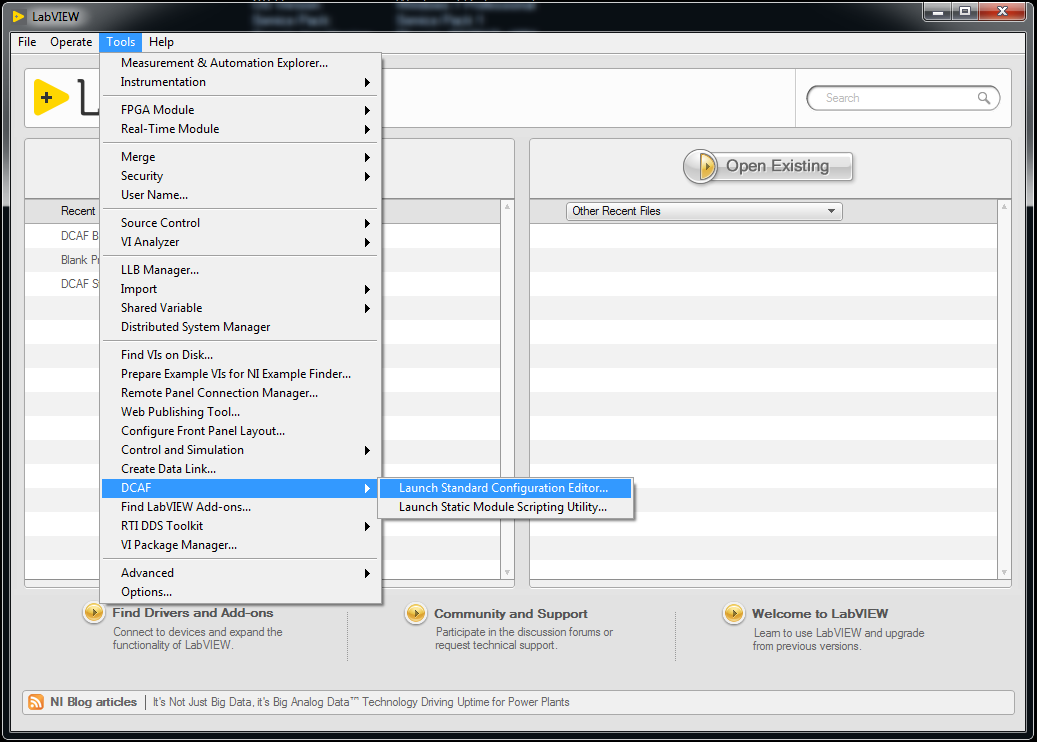Open the File menu
Image resolution: width=1037 pixels, height=742 pixels.
27,42
